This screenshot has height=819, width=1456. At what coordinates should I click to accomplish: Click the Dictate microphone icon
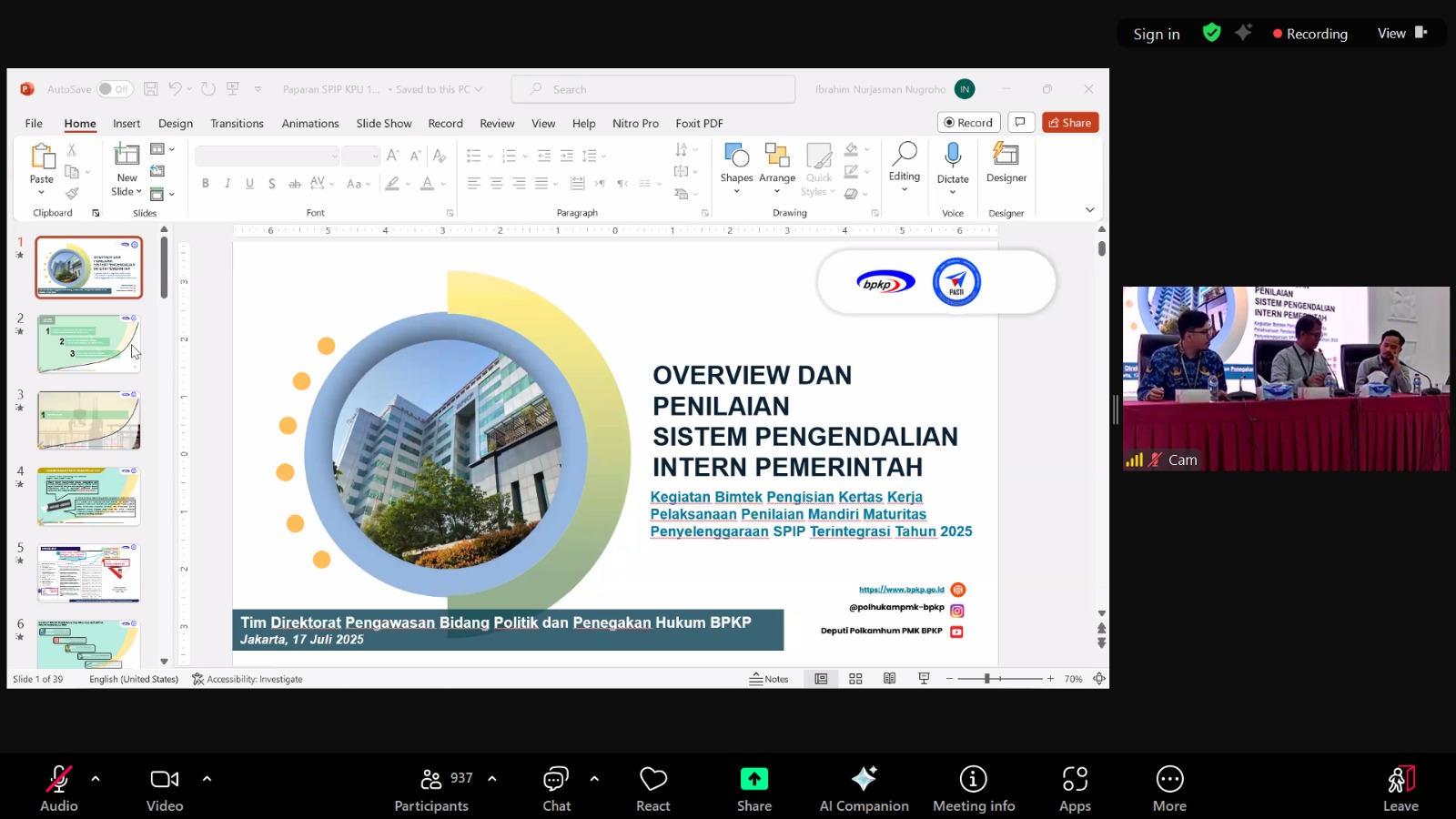click(x=953, y=156)
